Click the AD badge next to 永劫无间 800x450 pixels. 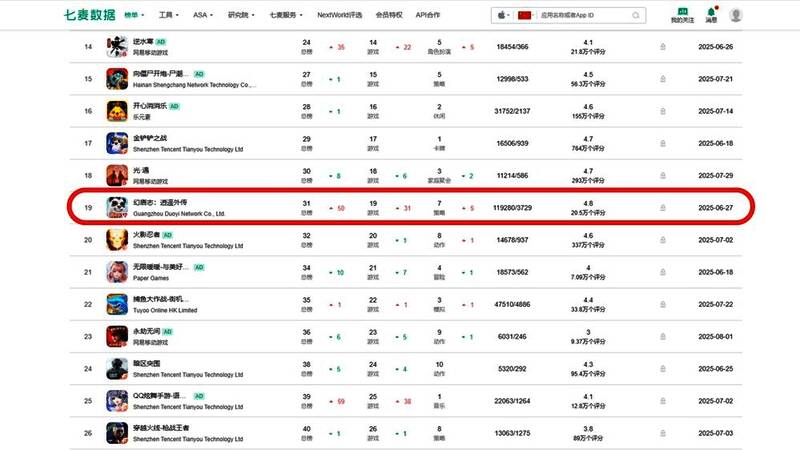[x=167, y=332]
